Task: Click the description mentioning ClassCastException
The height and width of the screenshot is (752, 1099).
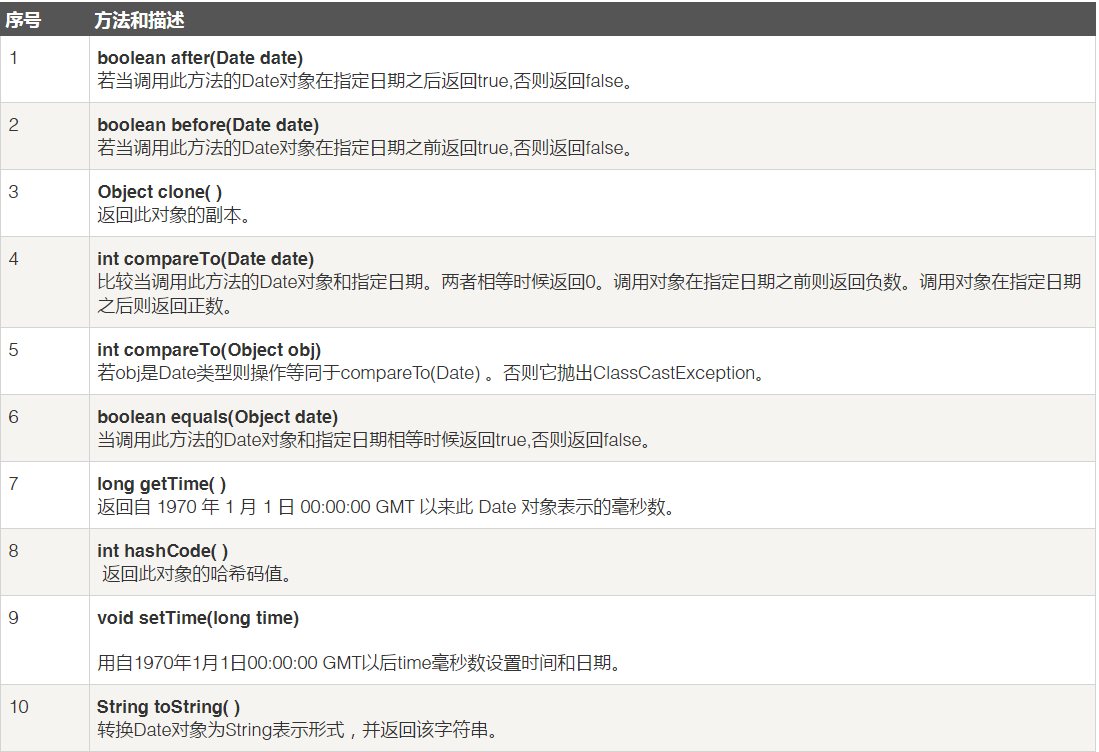Action: pyautogui.click(x=431, y=373)
